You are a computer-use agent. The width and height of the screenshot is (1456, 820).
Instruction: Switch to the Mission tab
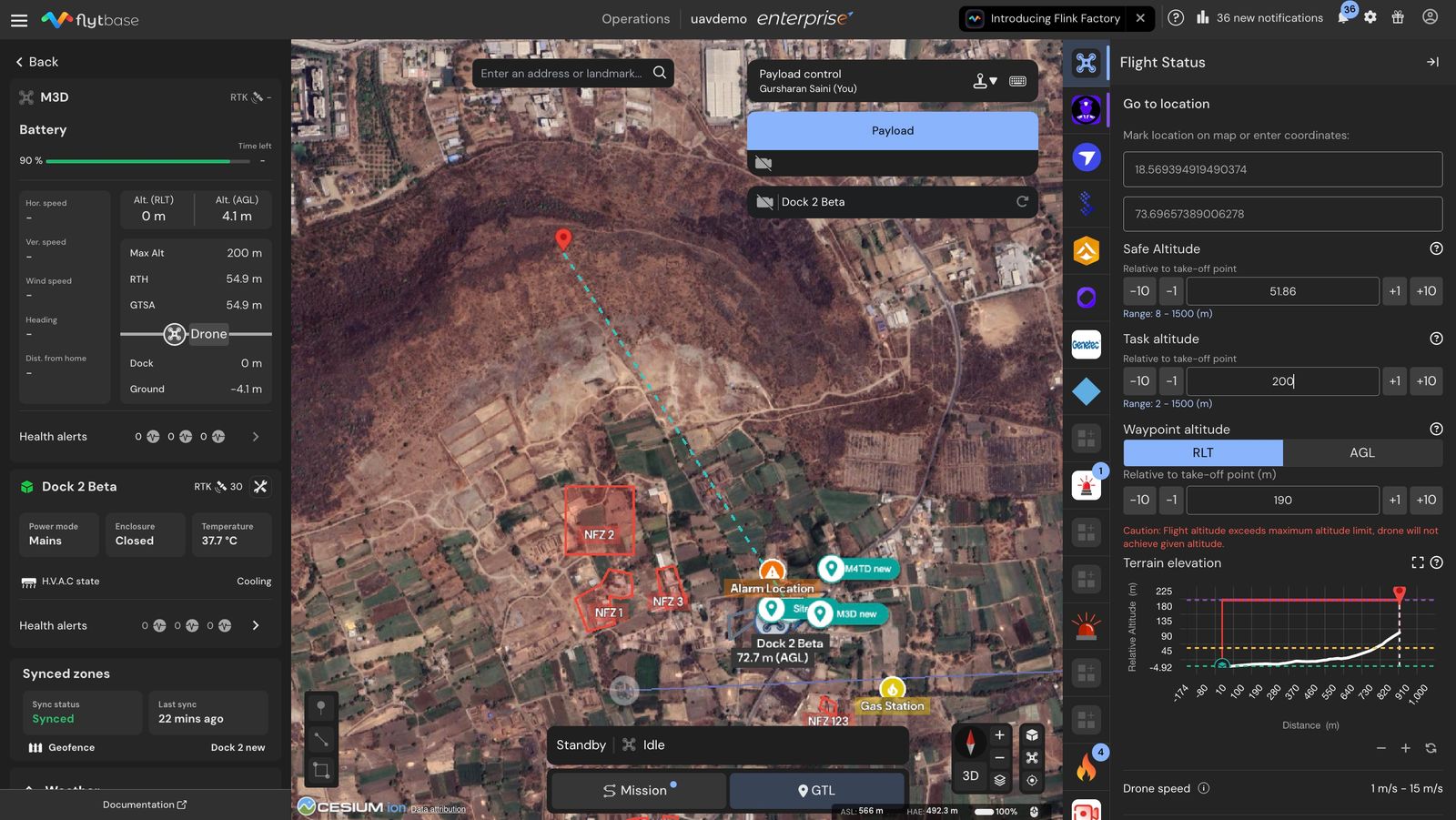point(639,790)
